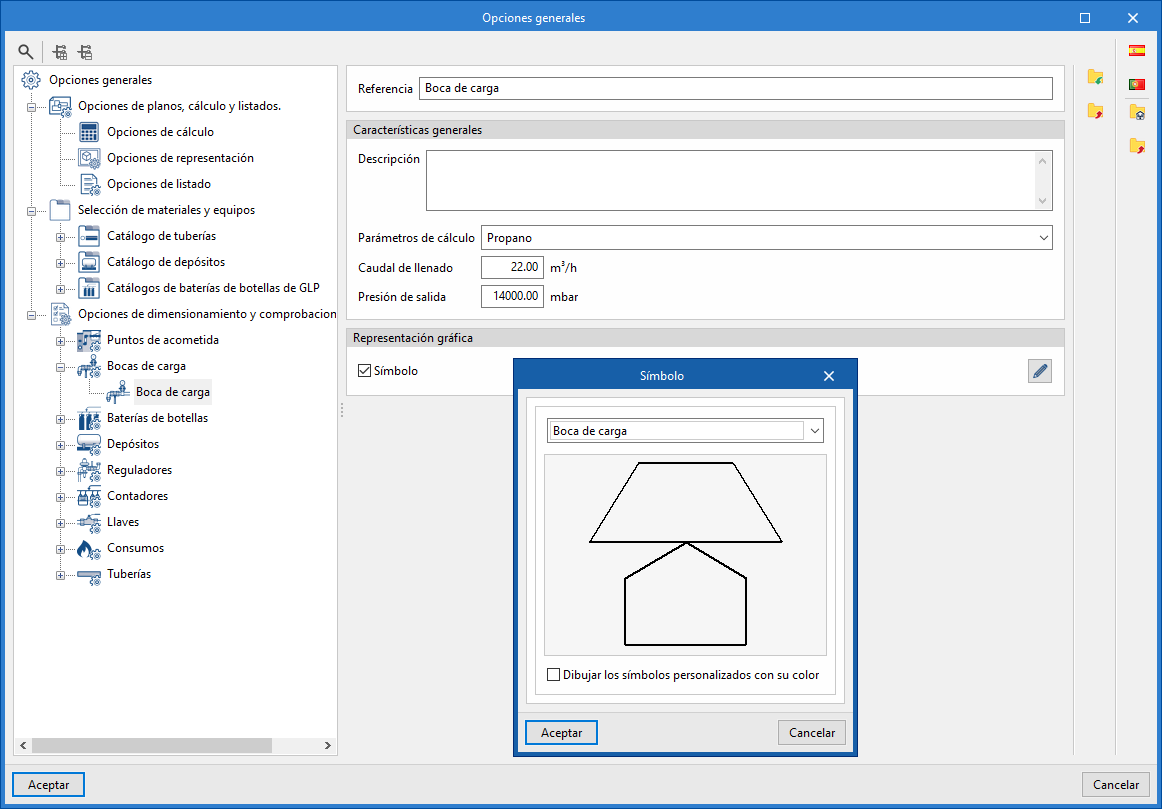Select Opciones de listado tree item
This screenshot has height=809, width=1162.
click(x=159, y=184)
